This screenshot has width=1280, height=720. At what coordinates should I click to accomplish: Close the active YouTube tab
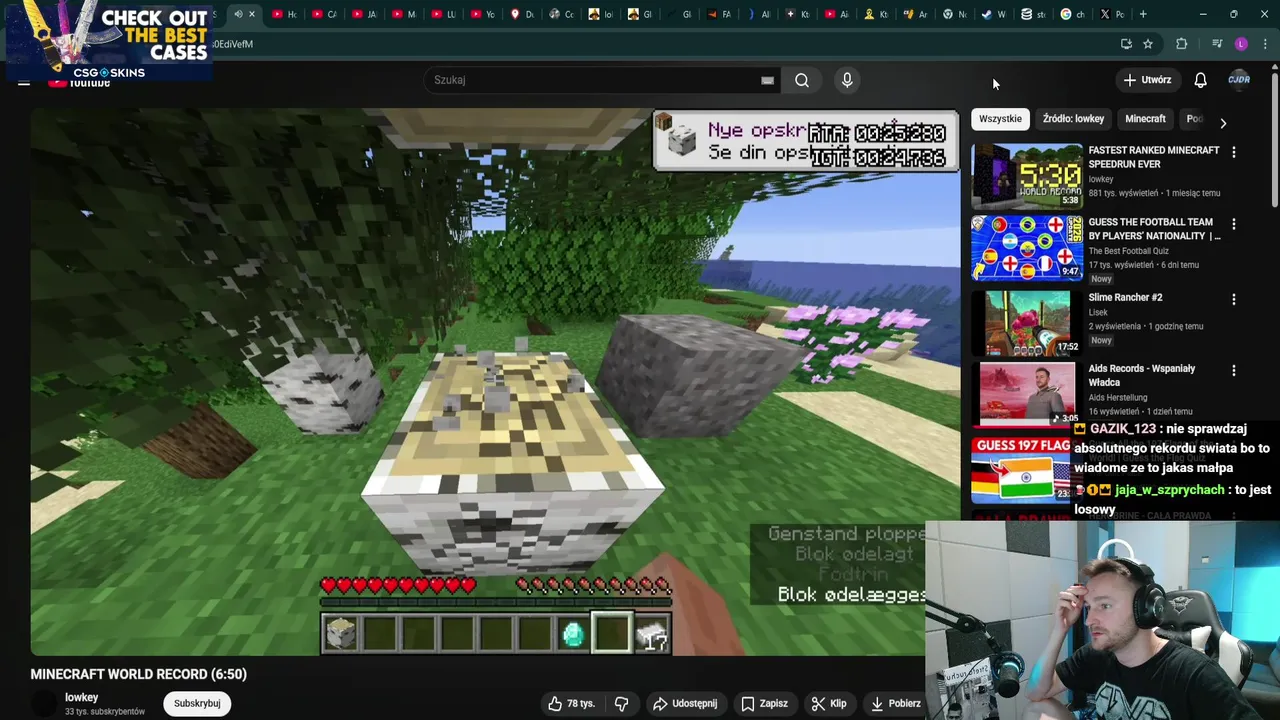(x=252, y=14)
